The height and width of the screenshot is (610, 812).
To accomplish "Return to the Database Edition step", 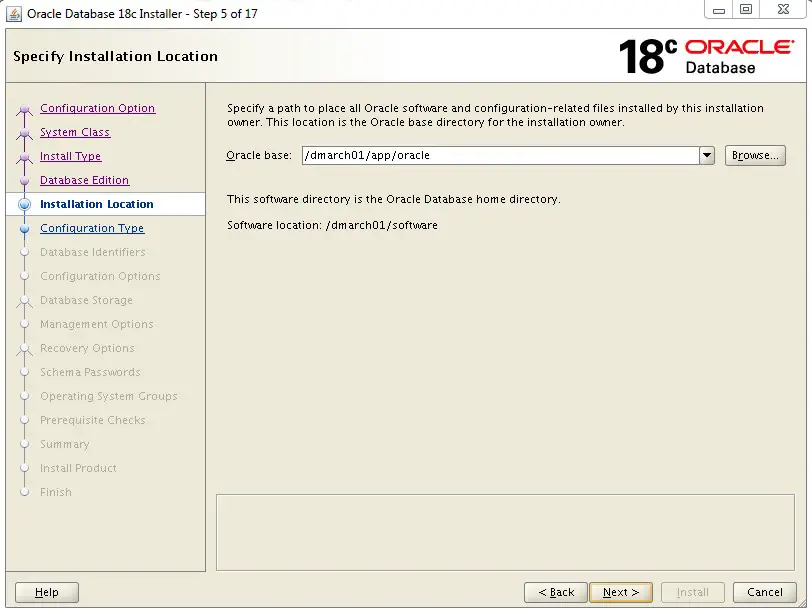I will 84,180.
